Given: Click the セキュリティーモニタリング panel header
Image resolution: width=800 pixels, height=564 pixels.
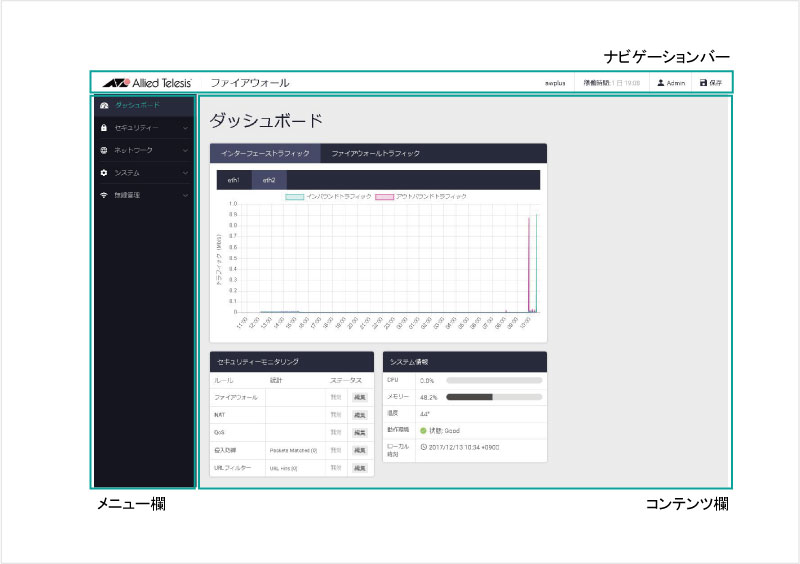Looking at the screenshot, I should pyautogui.click(x=292, y=362).
